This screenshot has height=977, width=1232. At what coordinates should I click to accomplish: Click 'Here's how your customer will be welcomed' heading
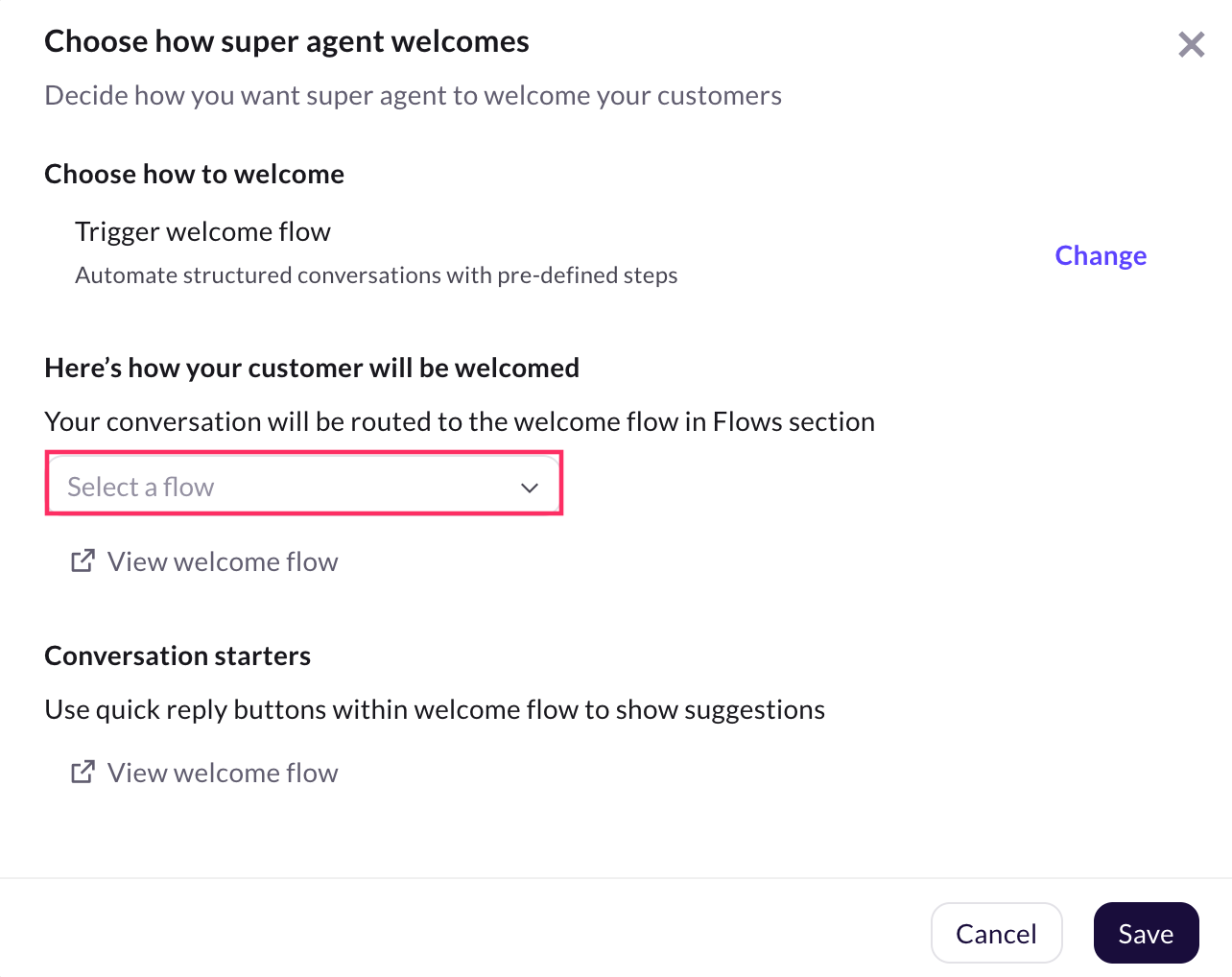click(x=312, y=368)
